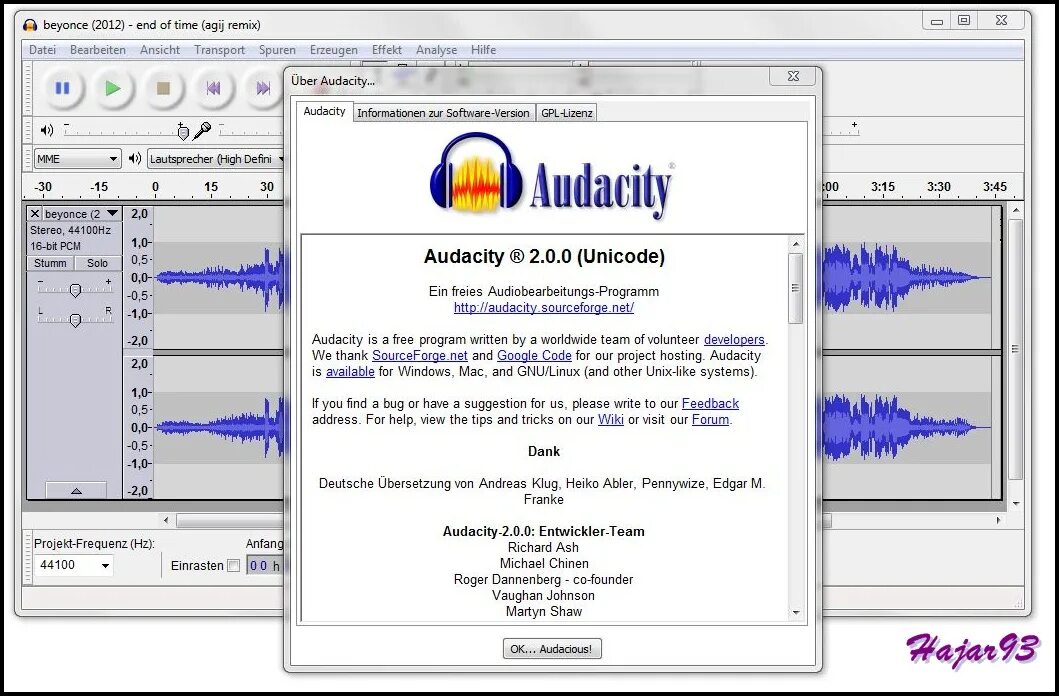1059x696 pixels.
Task: Click the Stop button in transport toolbar
Action: click(163, 88)
